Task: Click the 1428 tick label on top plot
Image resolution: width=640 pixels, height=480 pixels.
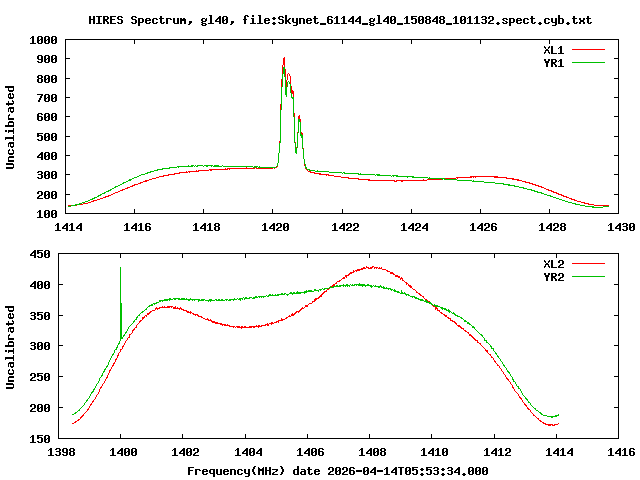Action: (x=552, y=227)
